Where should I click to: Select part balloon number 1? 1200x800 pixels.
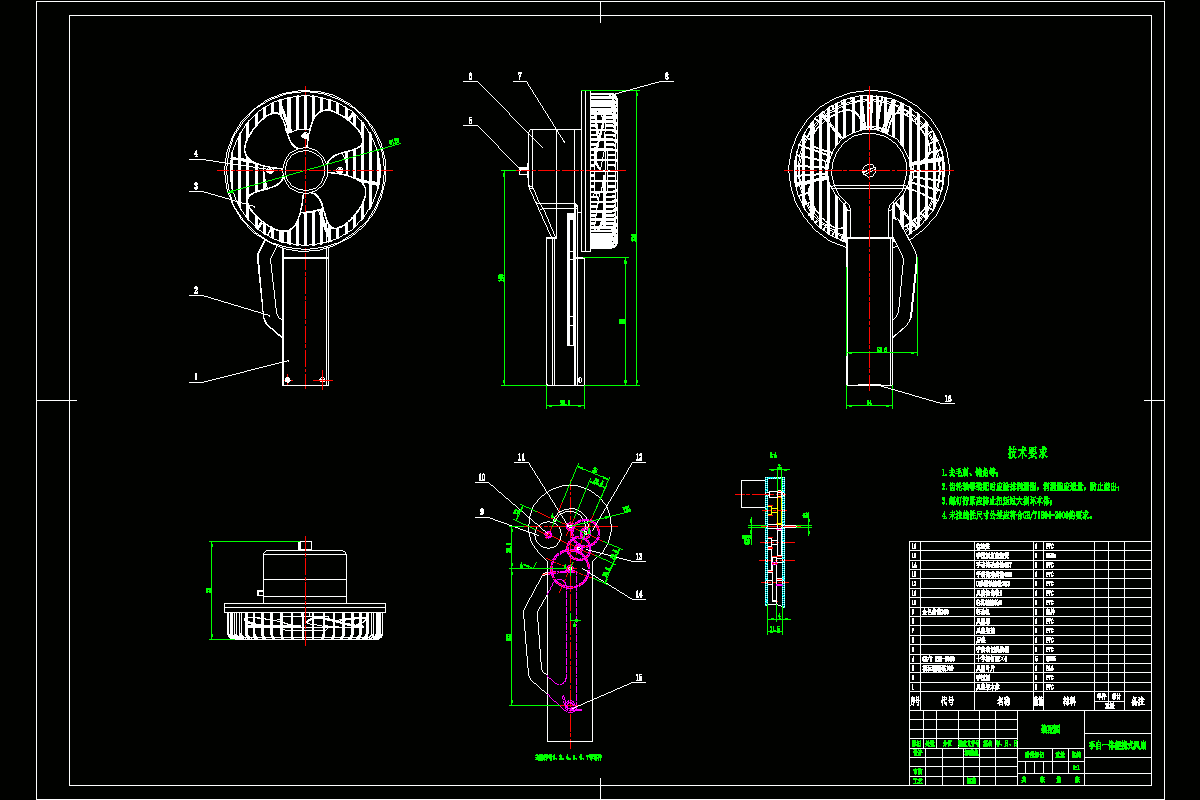pyautogui.click(x=196, y=378)
